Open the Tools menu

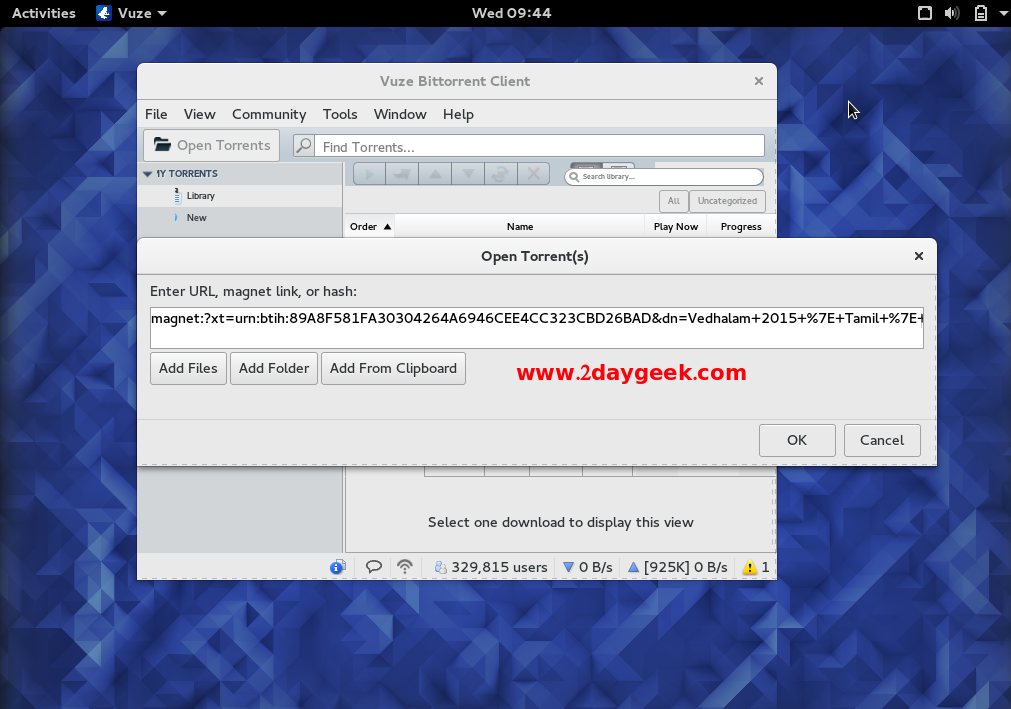click(x=340, y=114)
